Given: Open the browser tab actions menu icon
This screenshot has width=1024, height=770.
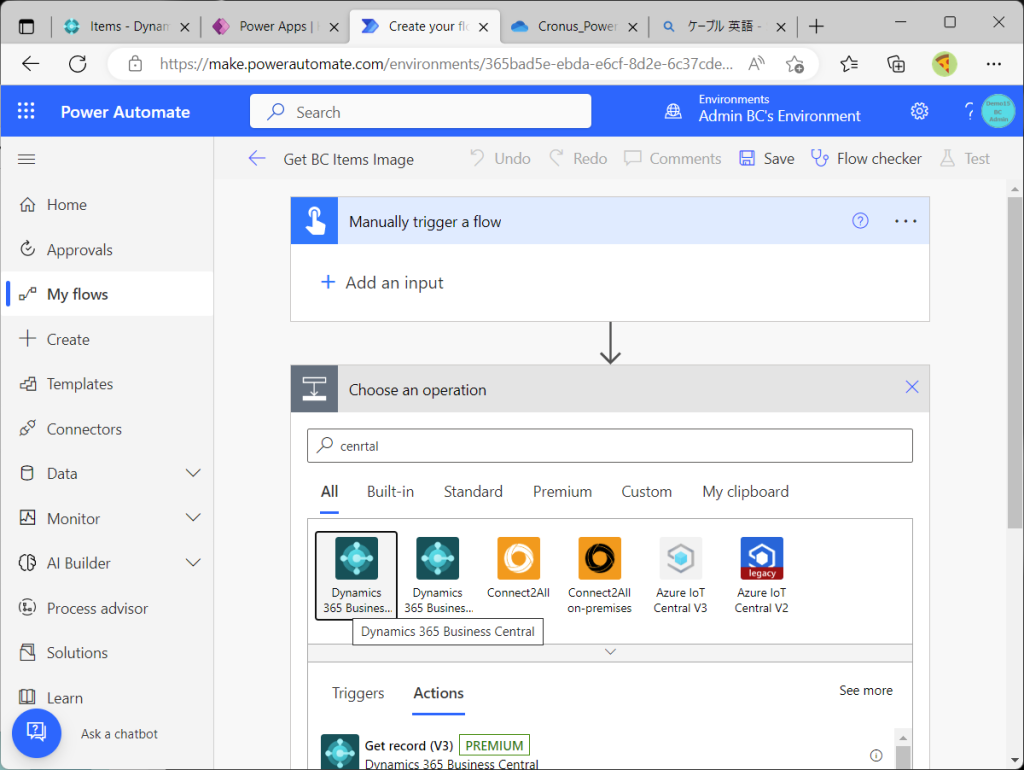Looking at the screenshot, I should click(x=26, y=26).
